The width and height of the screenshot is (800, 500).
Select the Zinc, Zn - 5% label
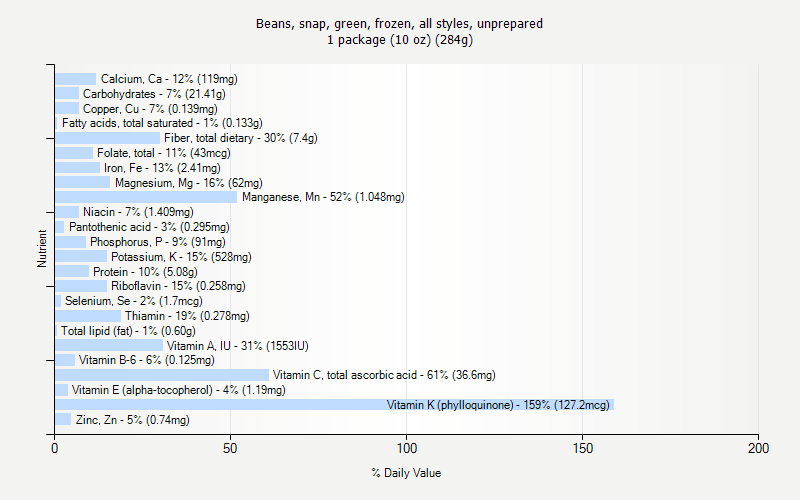(x=133, y=420)
